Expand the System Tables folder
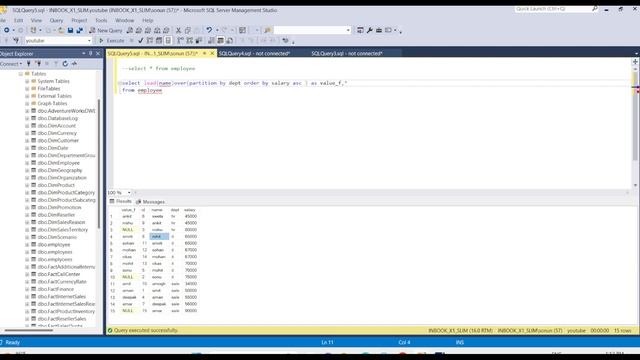Viewport: 640px width, 360px height. [27, 81]
